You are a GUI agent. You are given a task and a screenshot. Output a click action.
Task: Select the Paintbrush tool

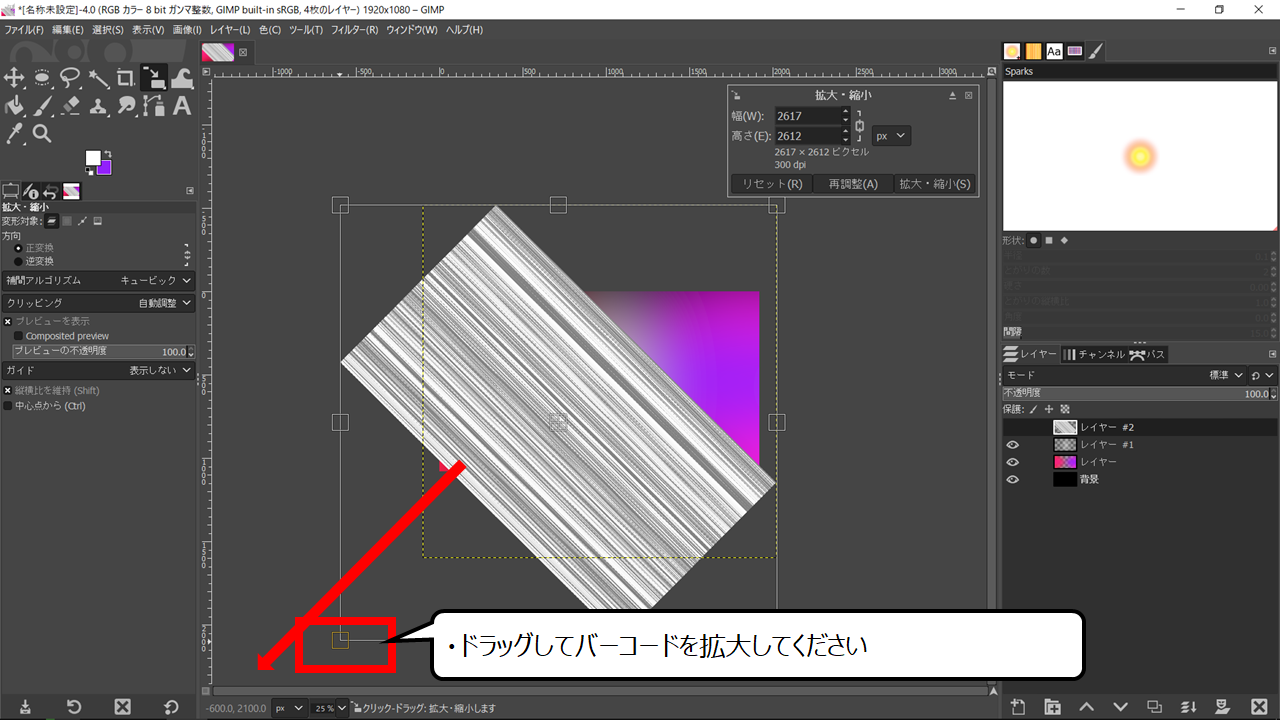click(x=42, y=106)
